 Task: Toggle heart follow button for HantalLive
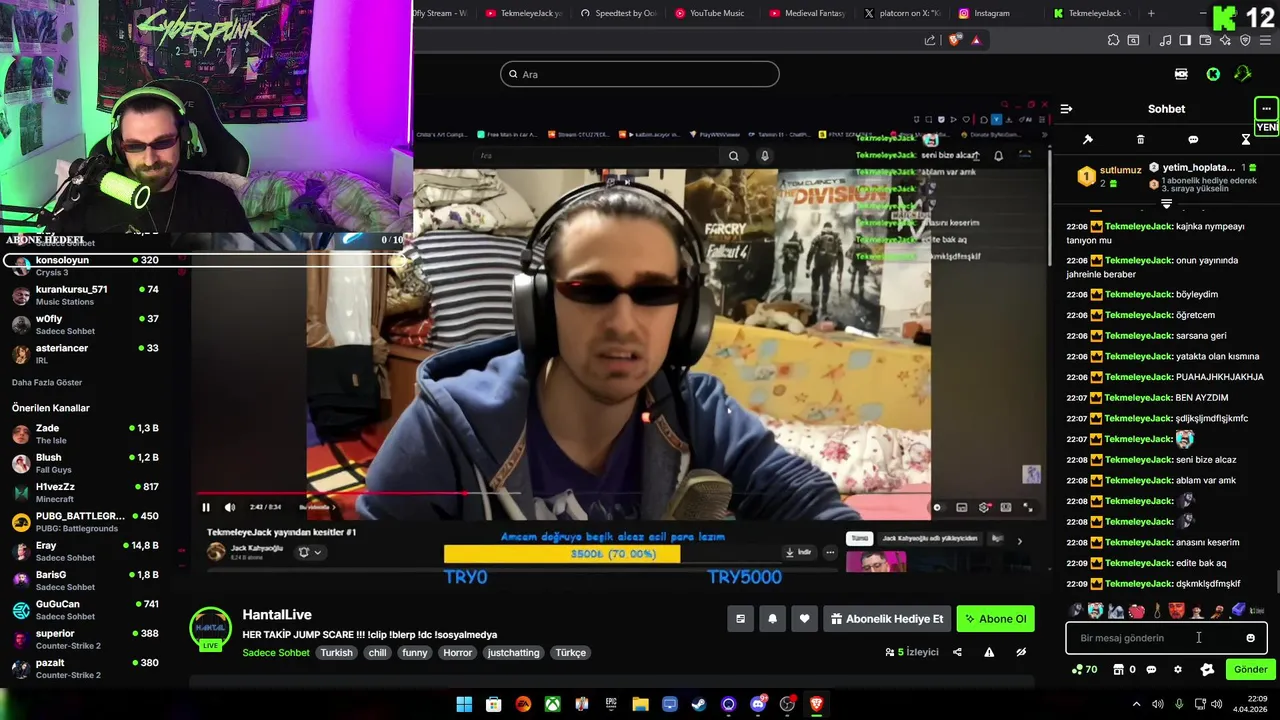point(804,619)
